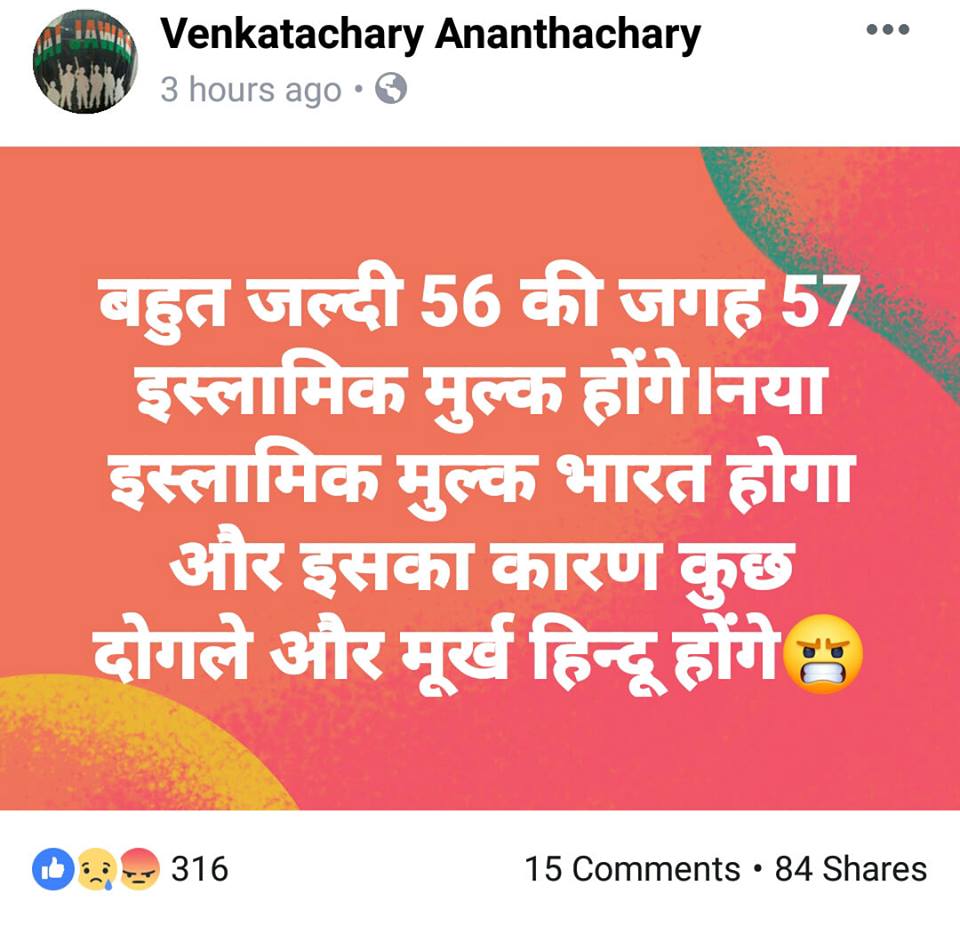
Task: Click the angry reaction icon beside 316
Action: click(x=139, y=869)
